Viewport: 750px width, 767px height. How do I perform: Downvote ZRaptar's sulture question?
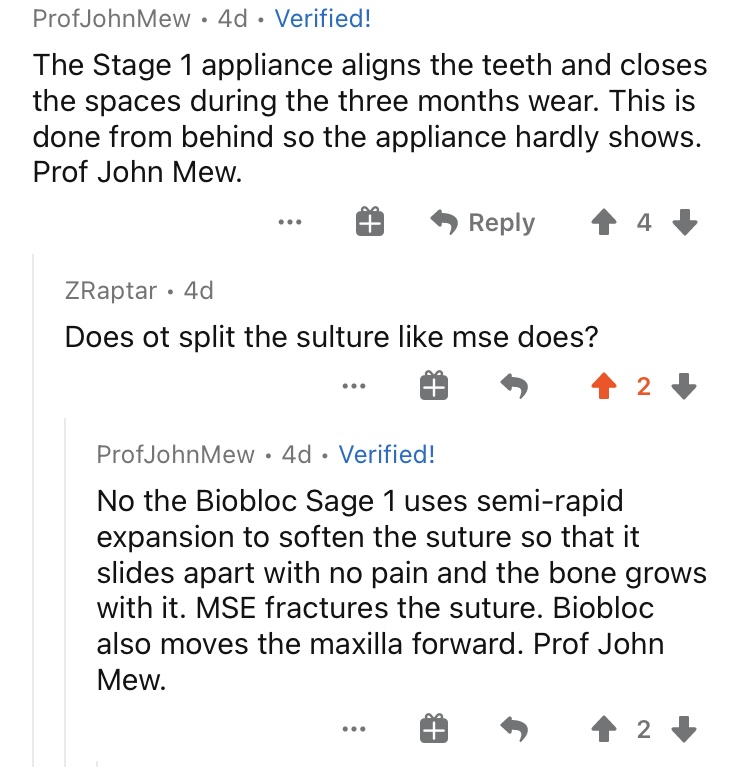coord(684,386)
